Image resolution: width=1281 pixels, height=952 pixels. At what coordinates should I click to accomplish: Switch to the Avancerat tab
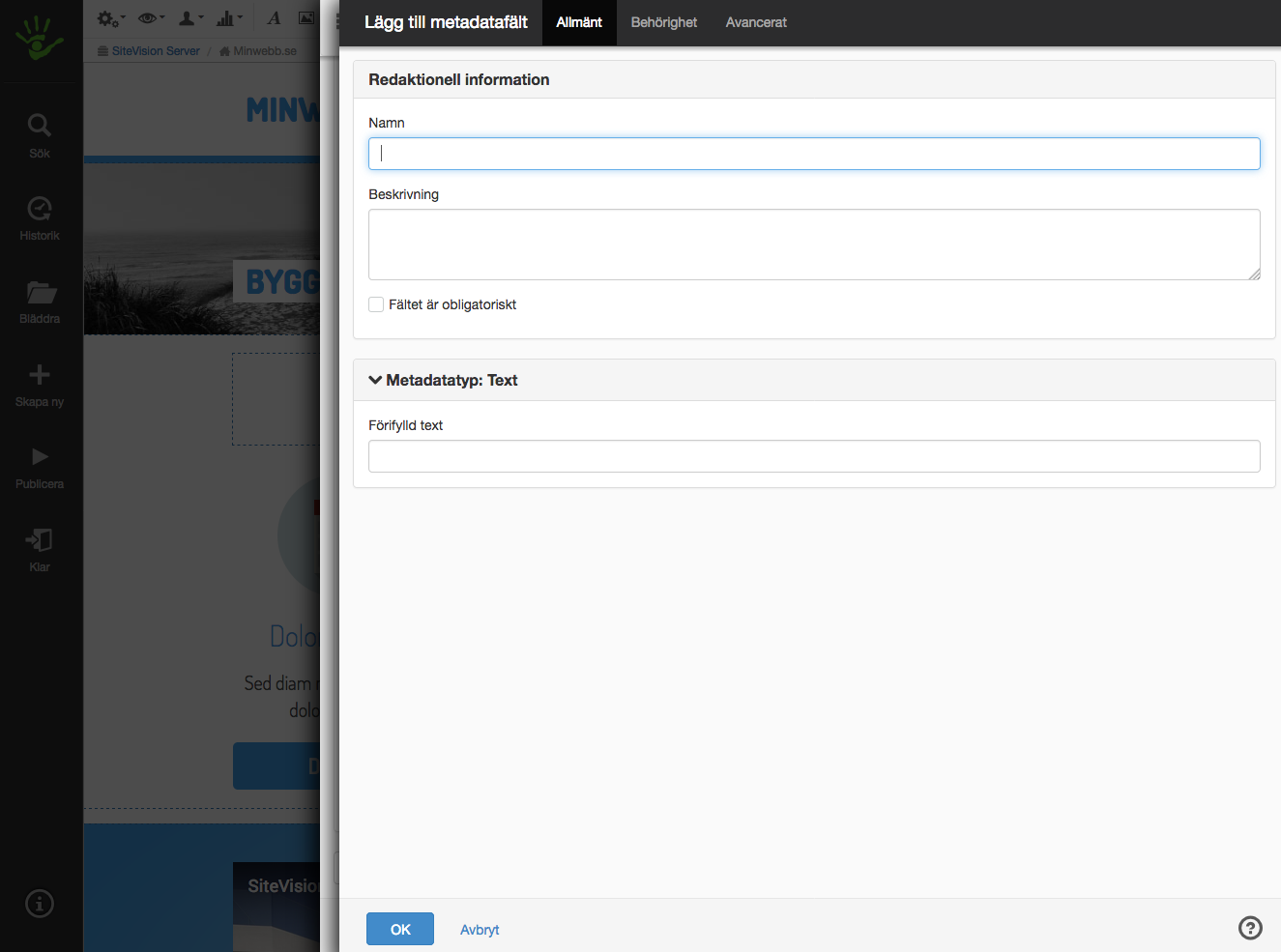[x=756, y=22]
